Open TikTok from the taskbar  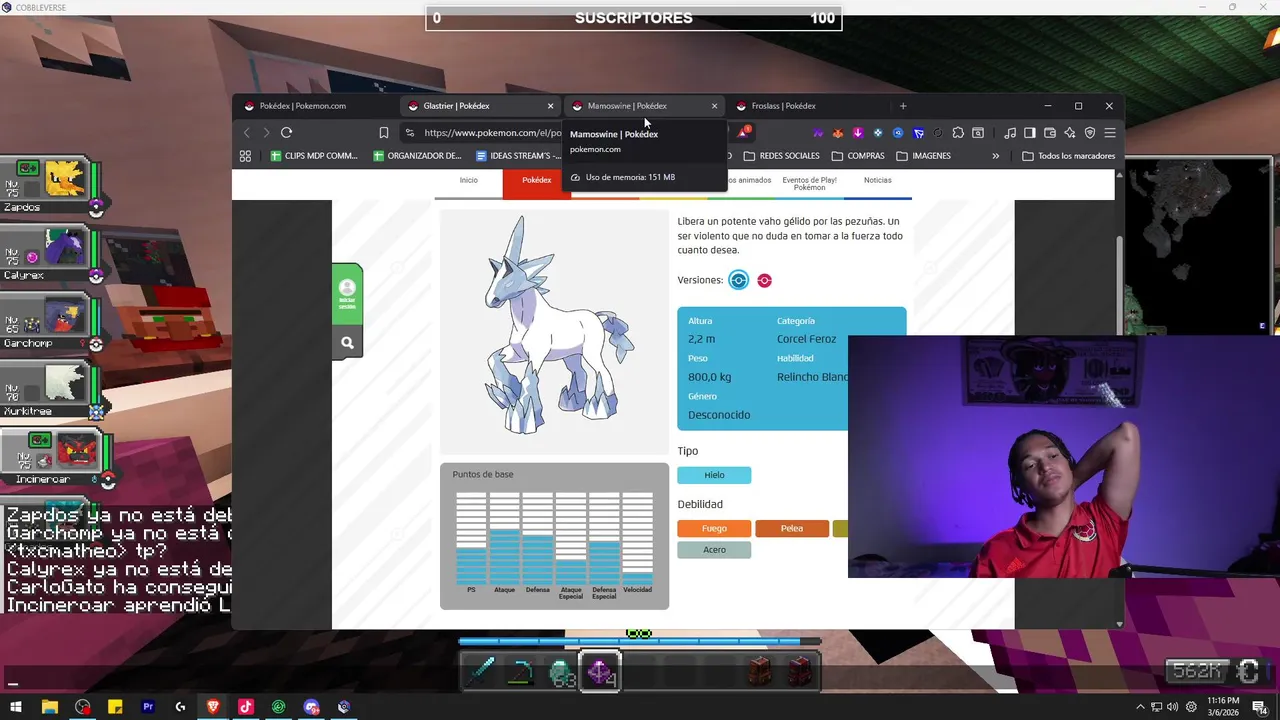click(246, 707)
